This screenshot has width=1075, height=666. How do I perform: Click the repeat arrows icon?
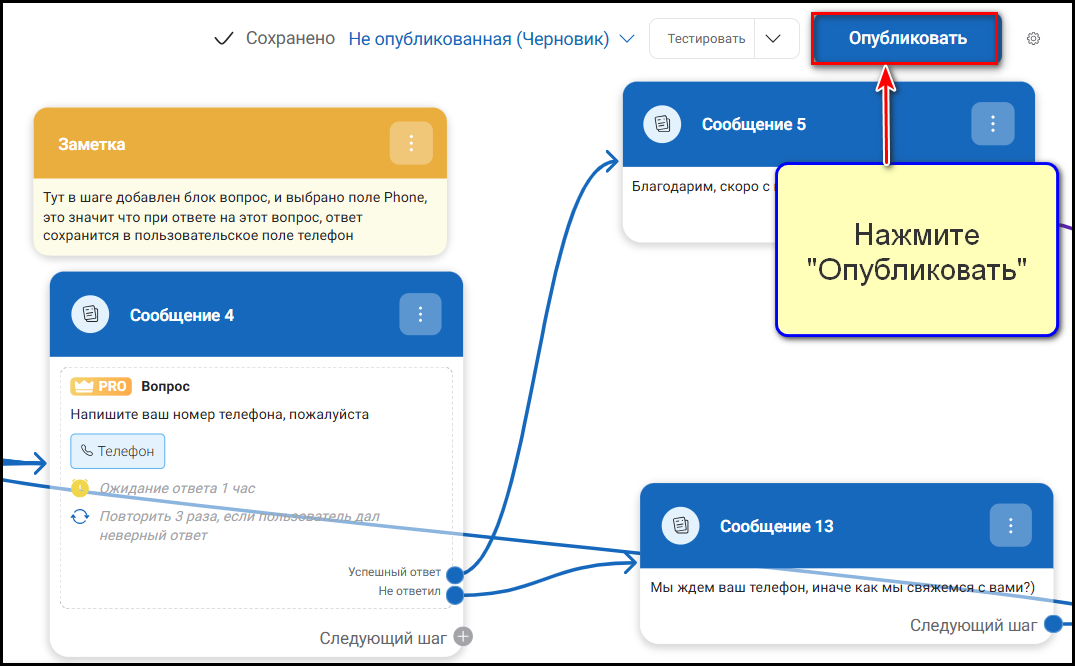tap(80, 517)
